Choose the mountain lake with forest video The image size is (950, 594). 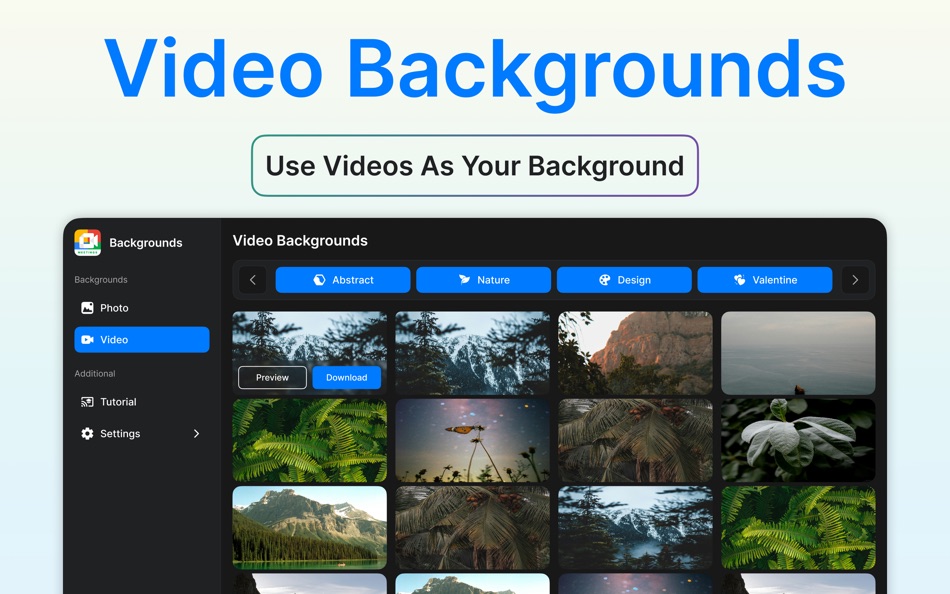click(x=310, y=527)
